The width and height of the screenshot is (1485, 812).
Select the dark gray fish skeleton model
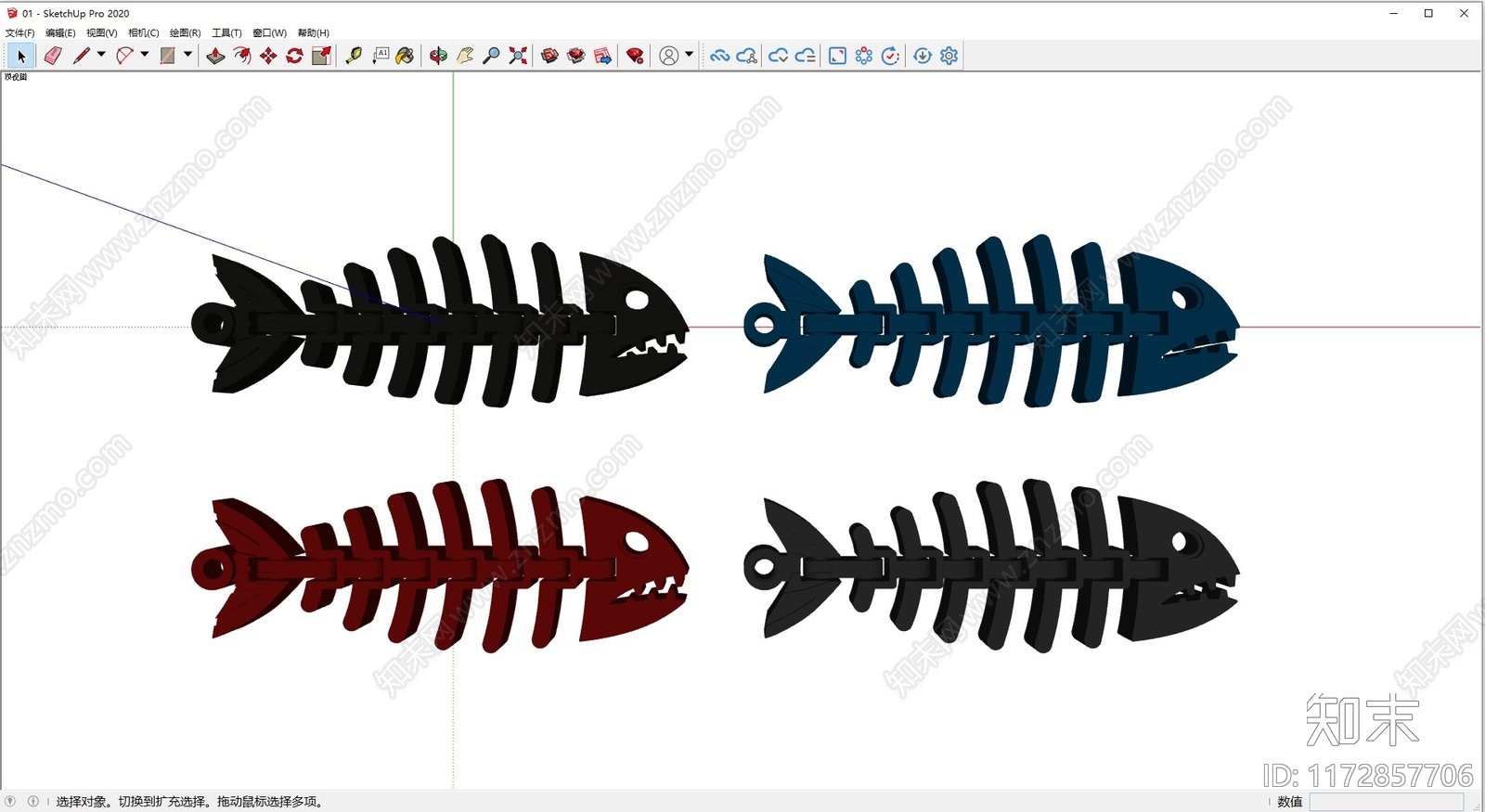coord(990,566)
